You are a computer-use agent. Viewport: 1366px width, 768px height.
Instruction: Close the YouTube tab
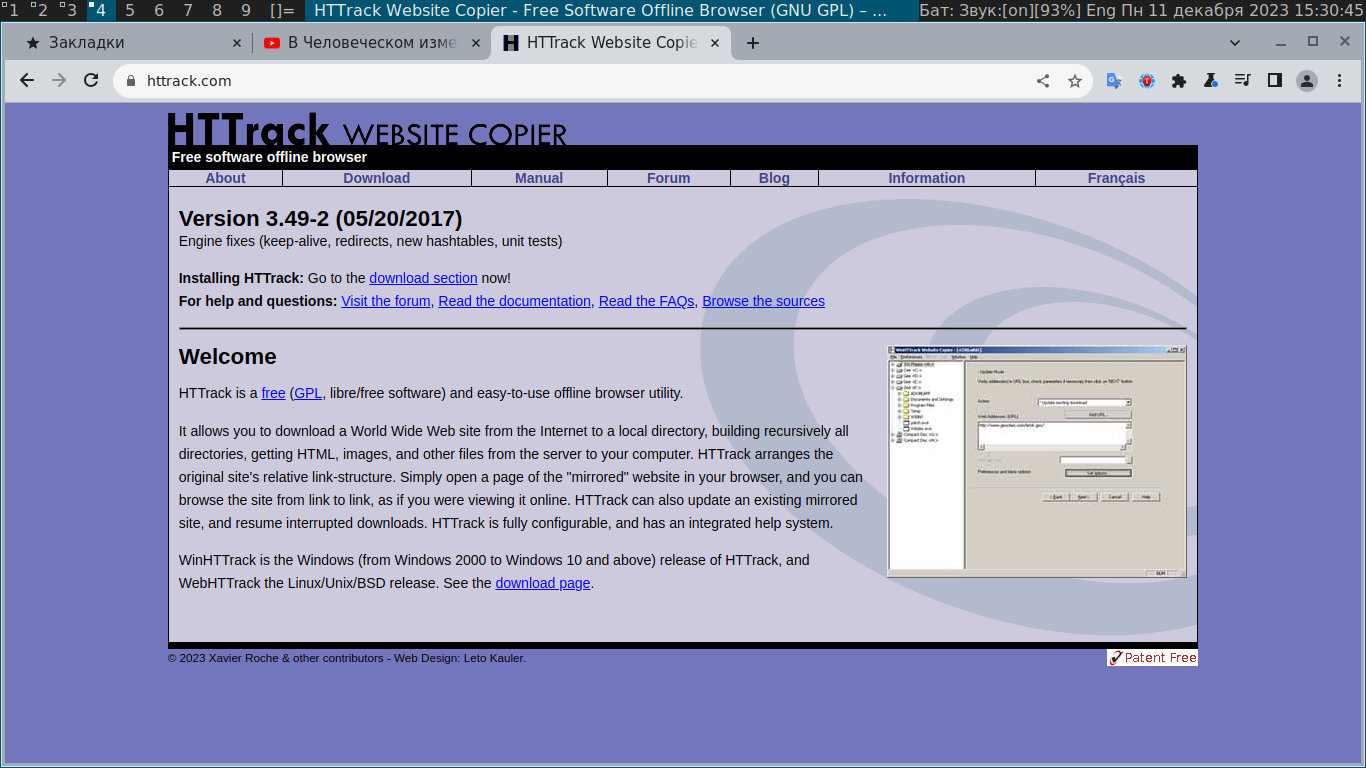[476, 43]
